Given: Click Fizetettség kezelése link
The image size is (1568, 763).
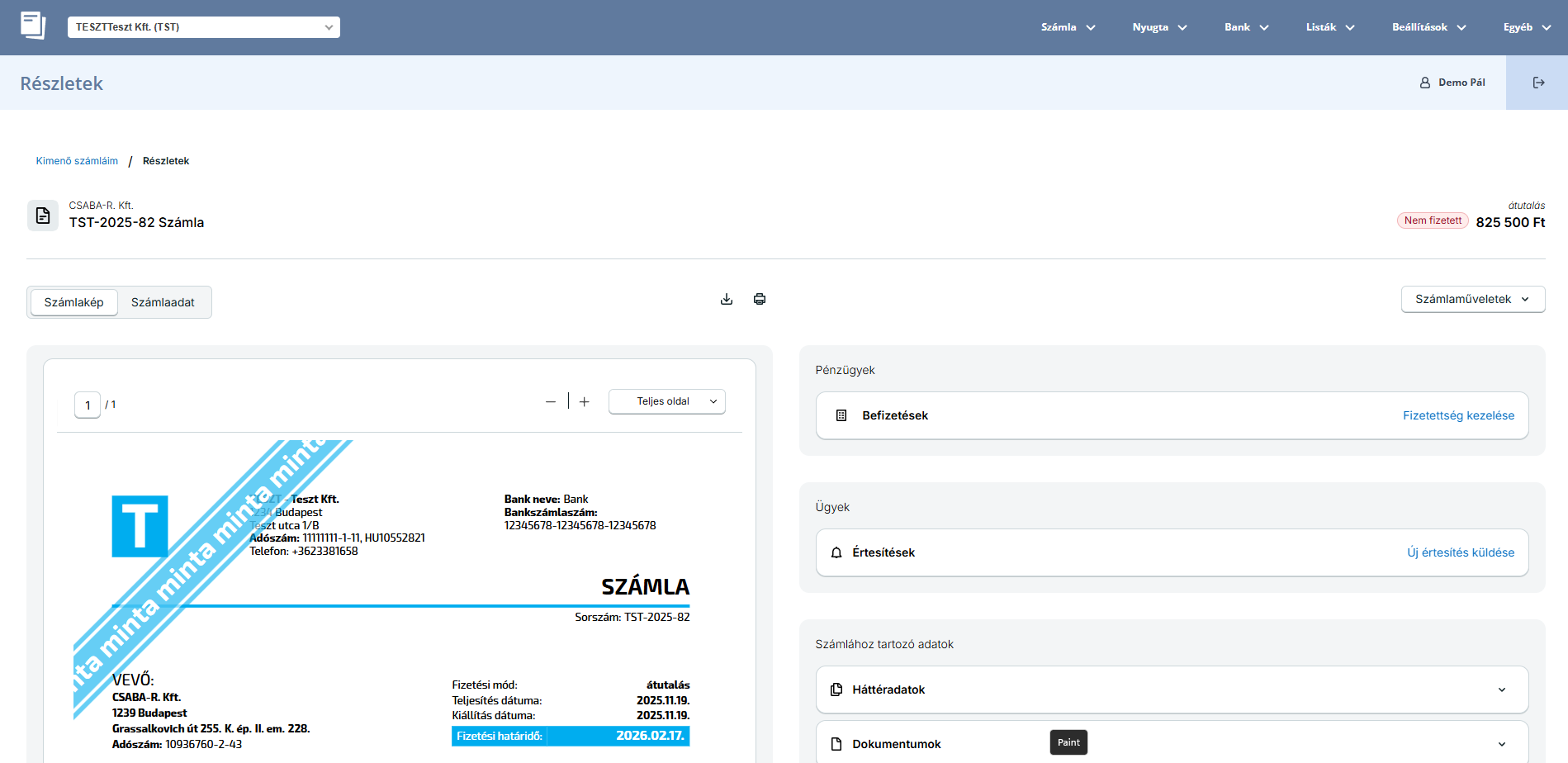Looking at the screenshot, I should tap(1458, 415).
